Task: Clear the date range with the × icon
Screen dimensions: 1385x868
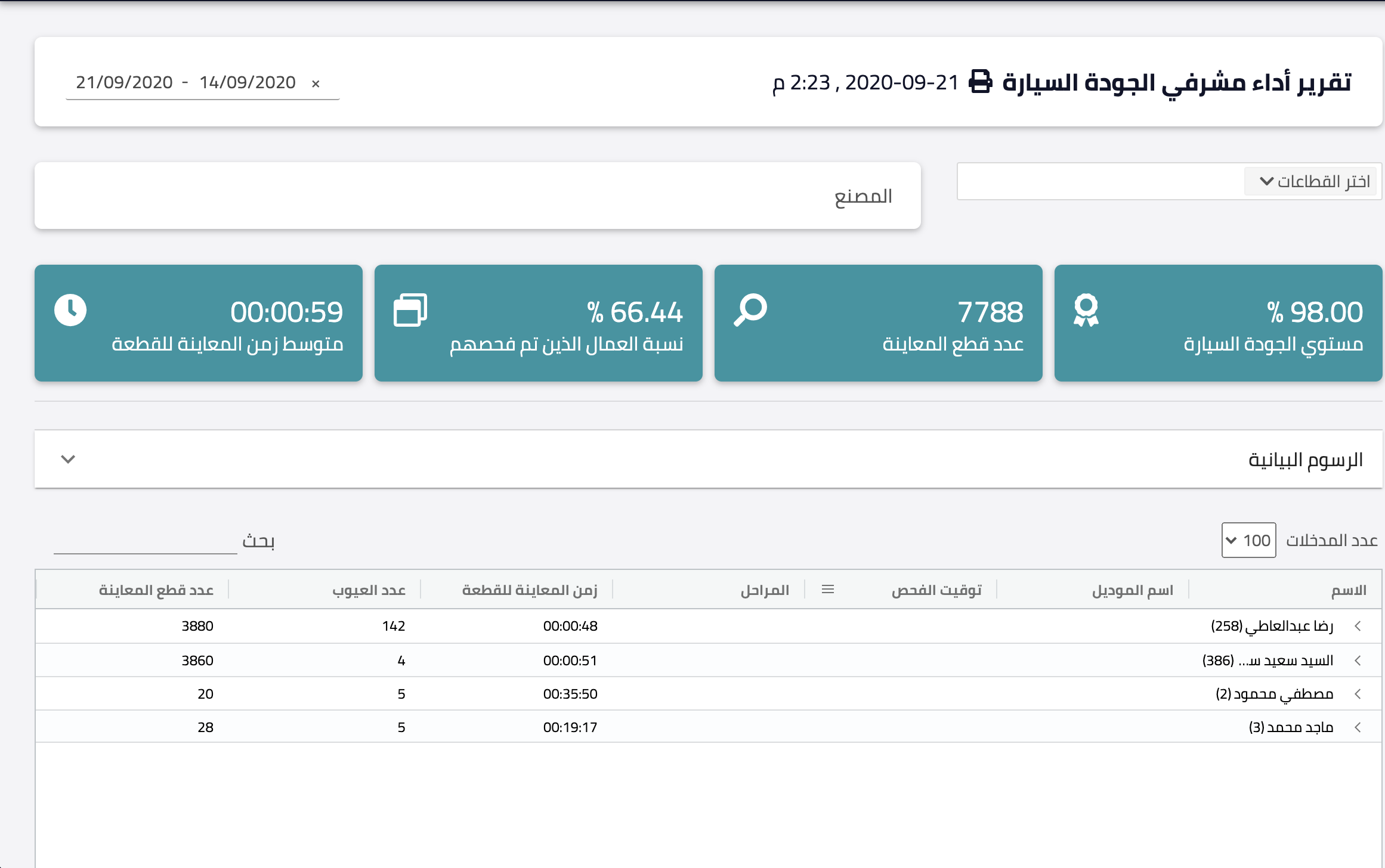Action: (316, 84)
